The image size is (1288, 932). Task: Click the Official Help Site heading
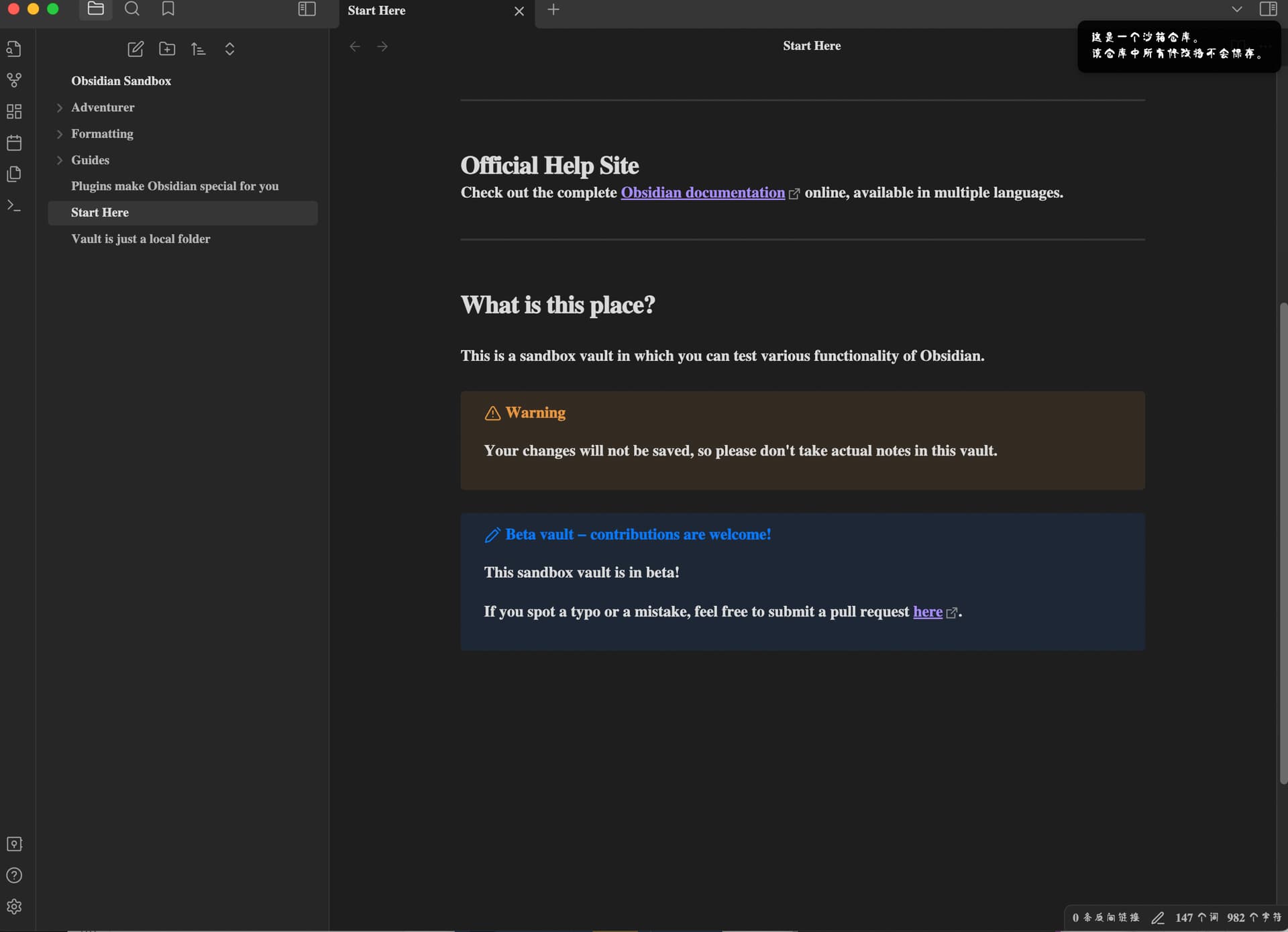click(x=549, y=166)
